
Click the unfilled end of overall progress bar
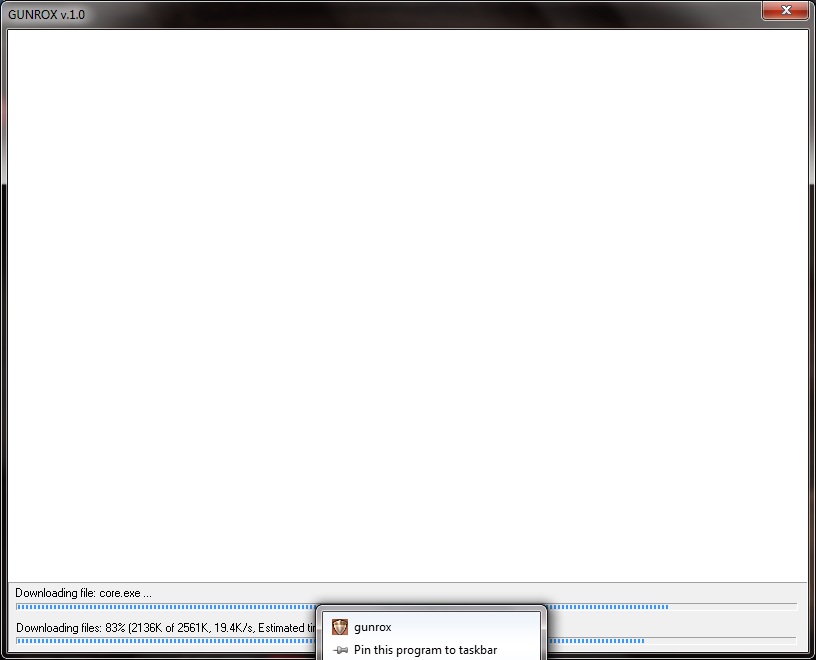click(720, 640)
